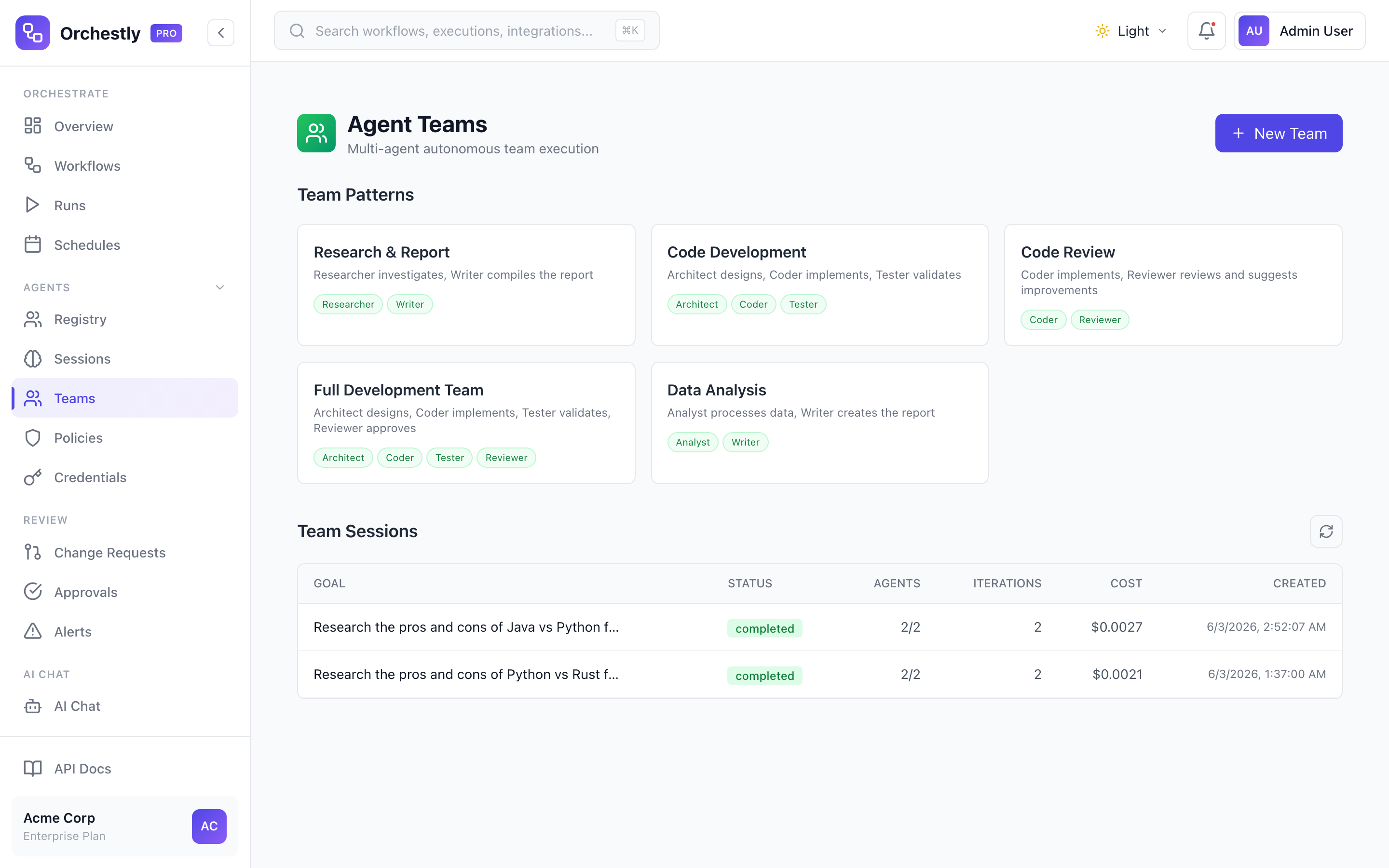Select the Research & Report pattern card
The image size is (1389, 868).
pyautogui.click(x=466, y=285)
